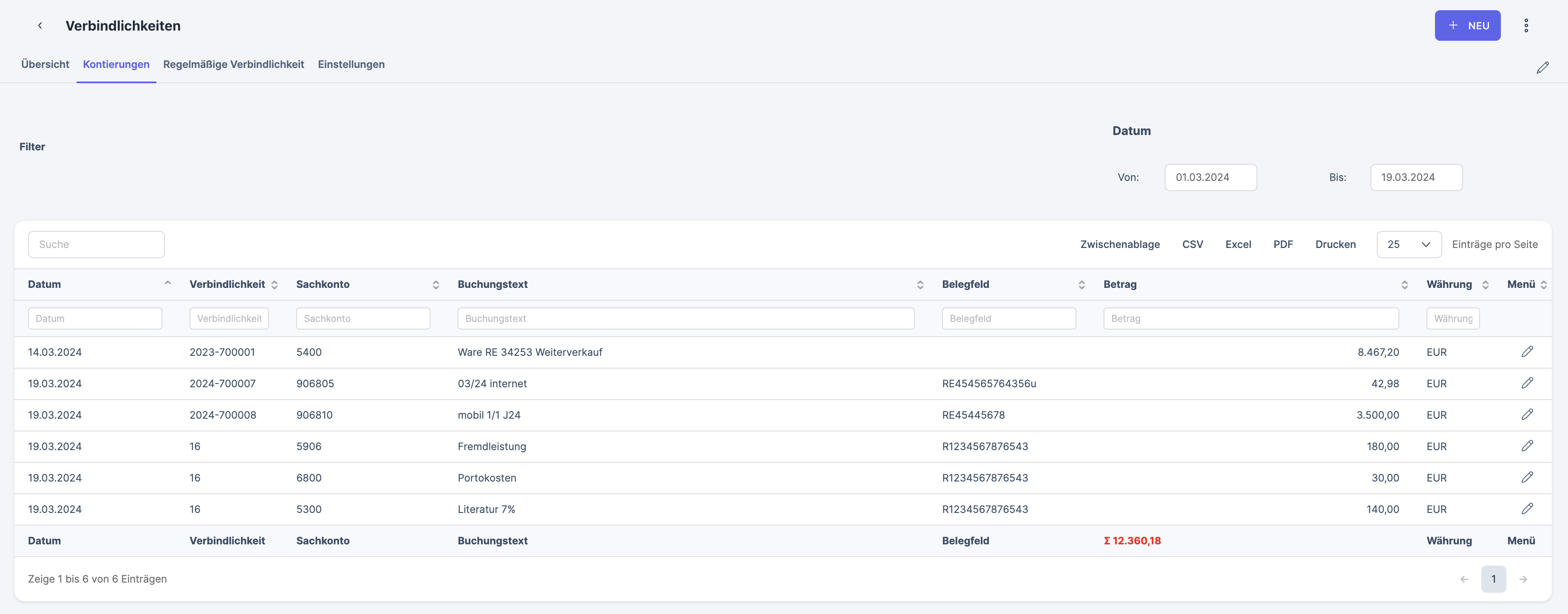1568x614 pixels.
Task: Sort by Sachkonto column header arrows
Action: click(435, 285)
